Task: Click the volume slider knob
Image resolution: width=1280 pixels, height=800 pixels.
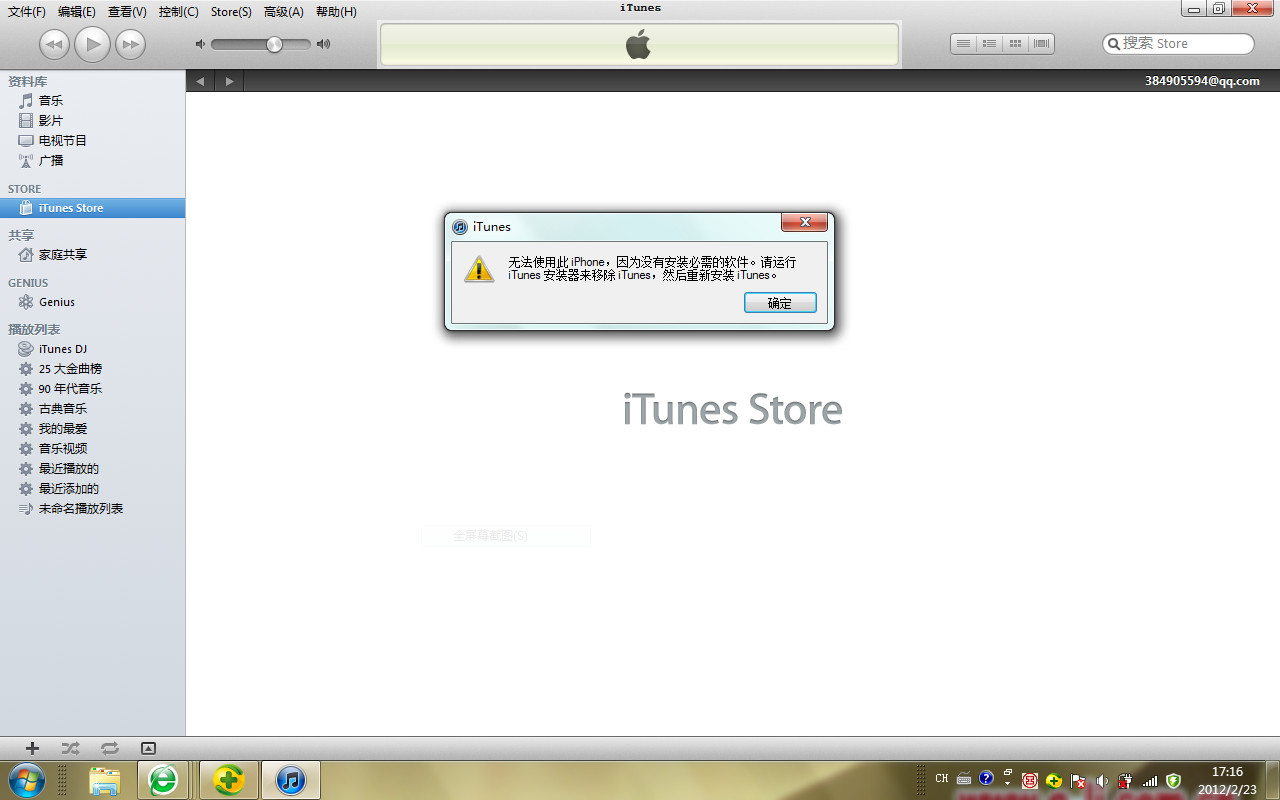Action: (x=274, y=44)
